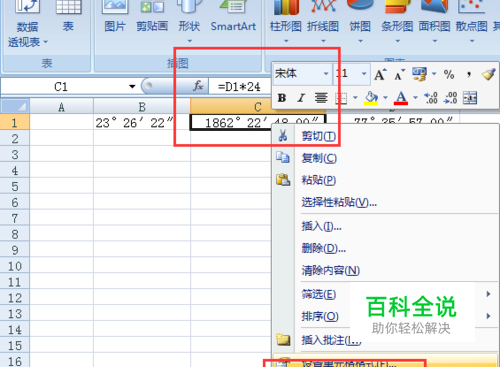The width and height of the screenshot is (500, 367).
Task: Apply red font color to cell
Action: 401,98
